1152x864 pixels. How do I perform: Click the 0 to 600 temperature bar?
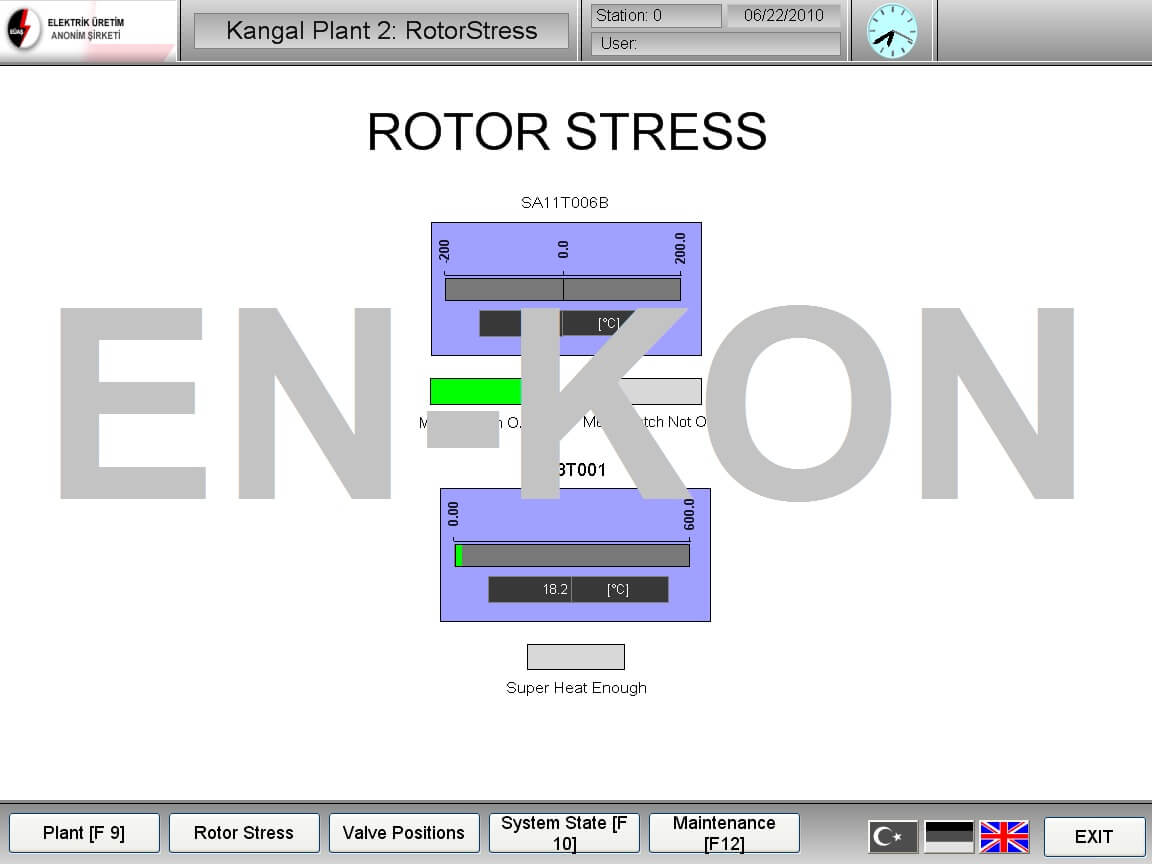(572, 555)
